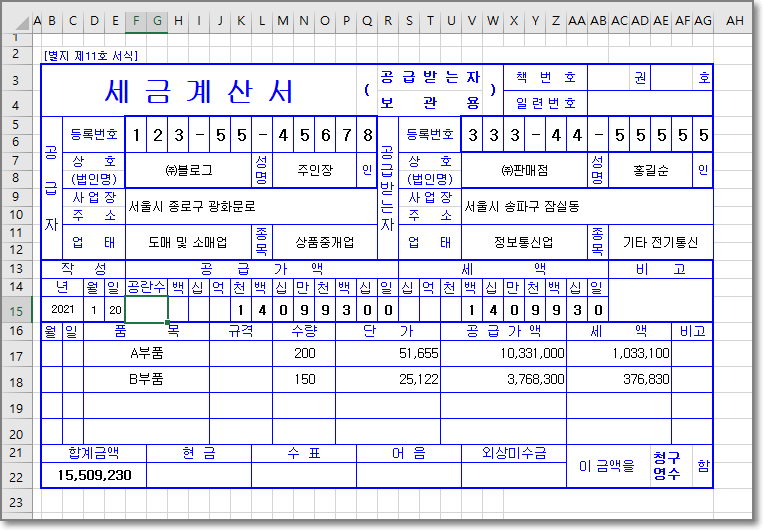This screenshot has height=530, width=763.
Task: Select the active empty 공란수 cell
Action: pos(146,309)
